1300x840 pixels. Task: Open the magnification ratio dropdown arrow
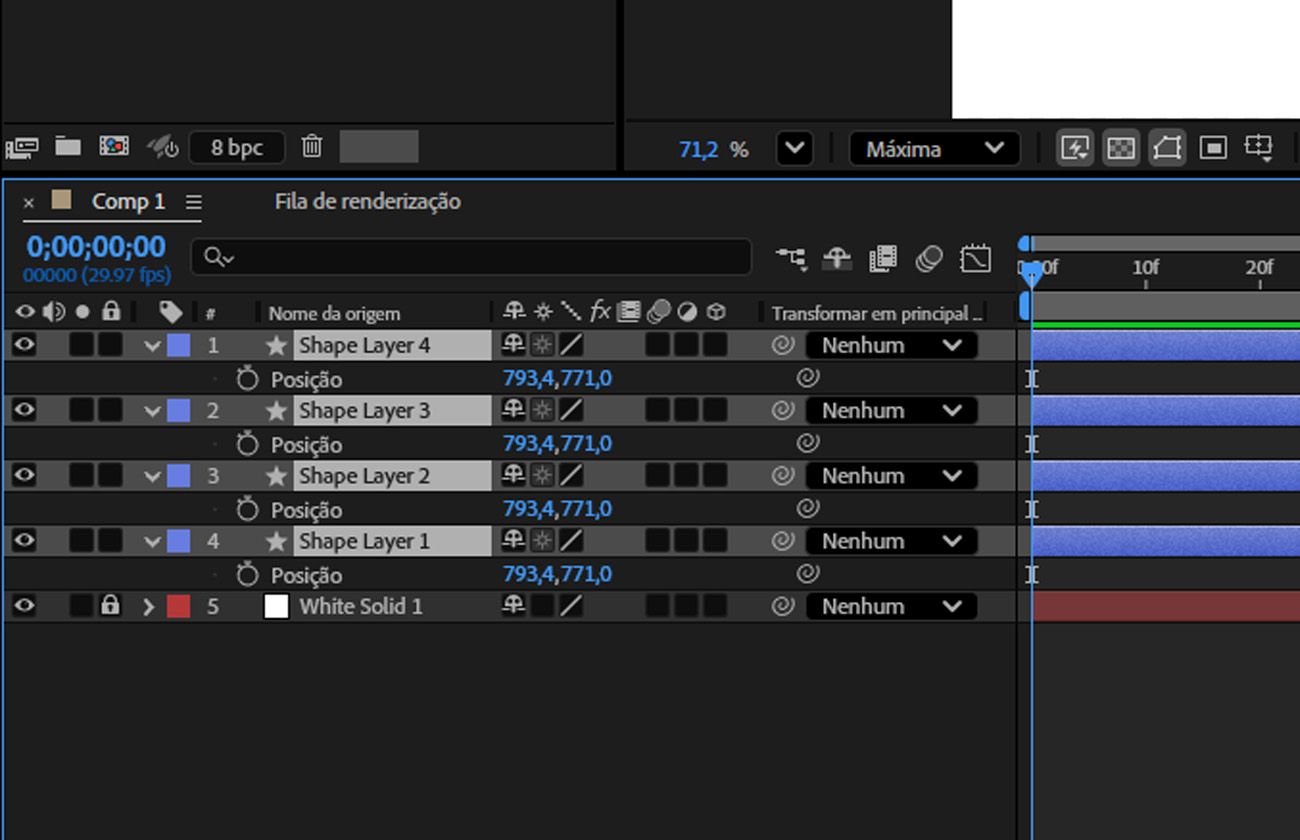794,149
